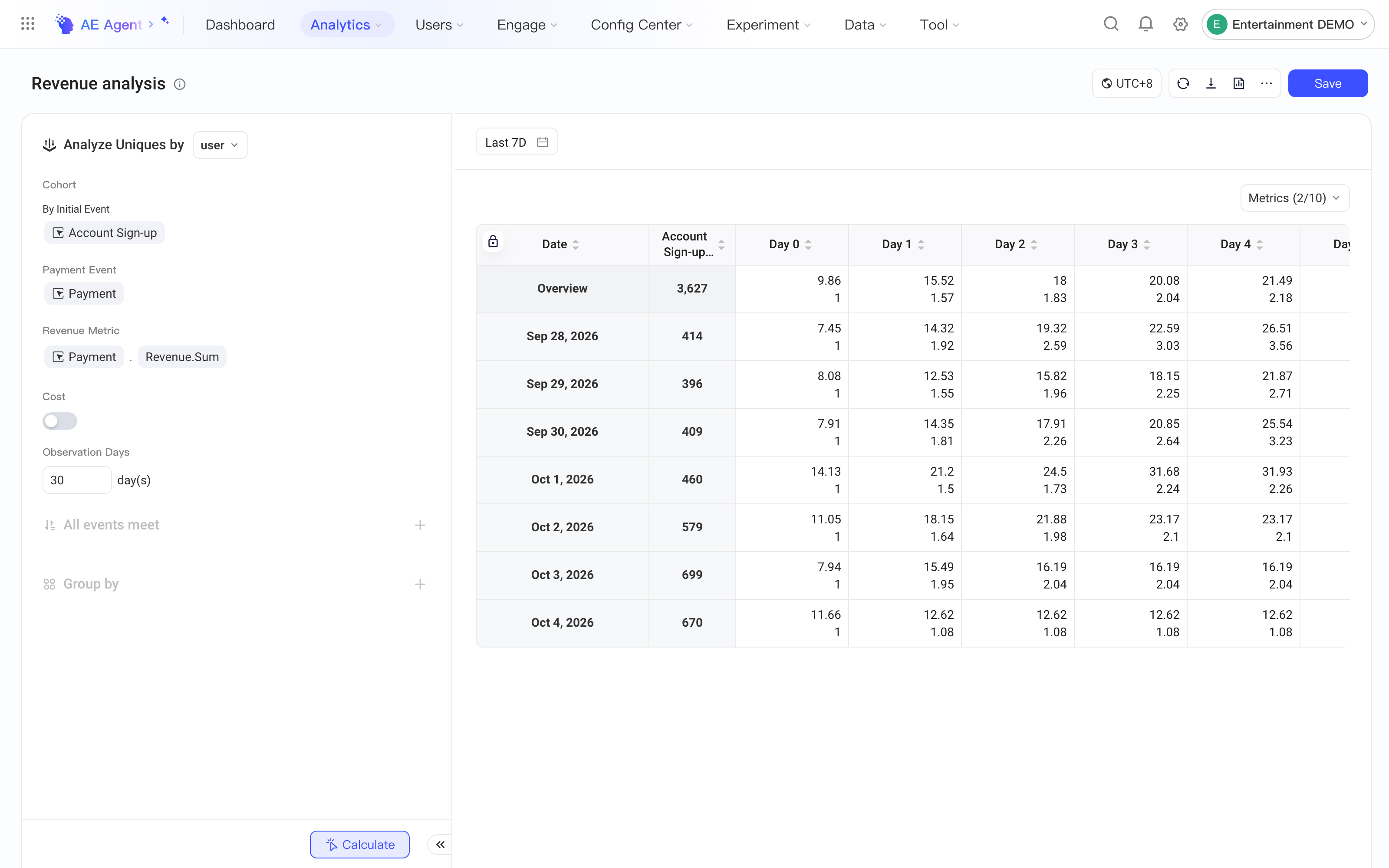This screenshot has width=1389, height=868.
Task: Add an All events meet filter
Action: pos(420,525)
